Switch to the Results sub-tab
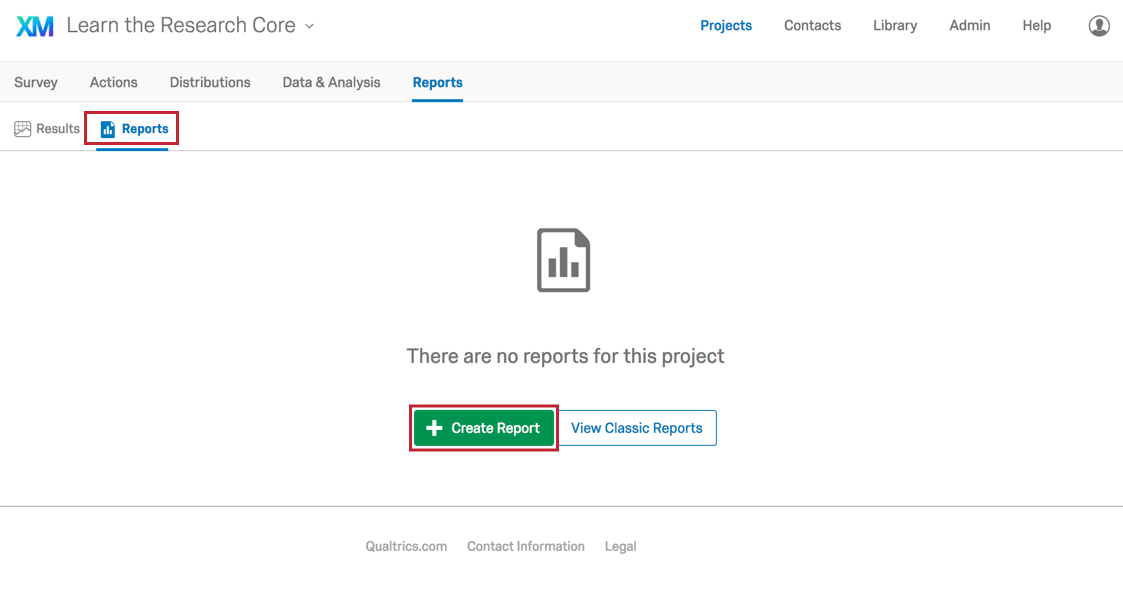The height and width of the screenshot is (609, 1123). coord(47,129)
